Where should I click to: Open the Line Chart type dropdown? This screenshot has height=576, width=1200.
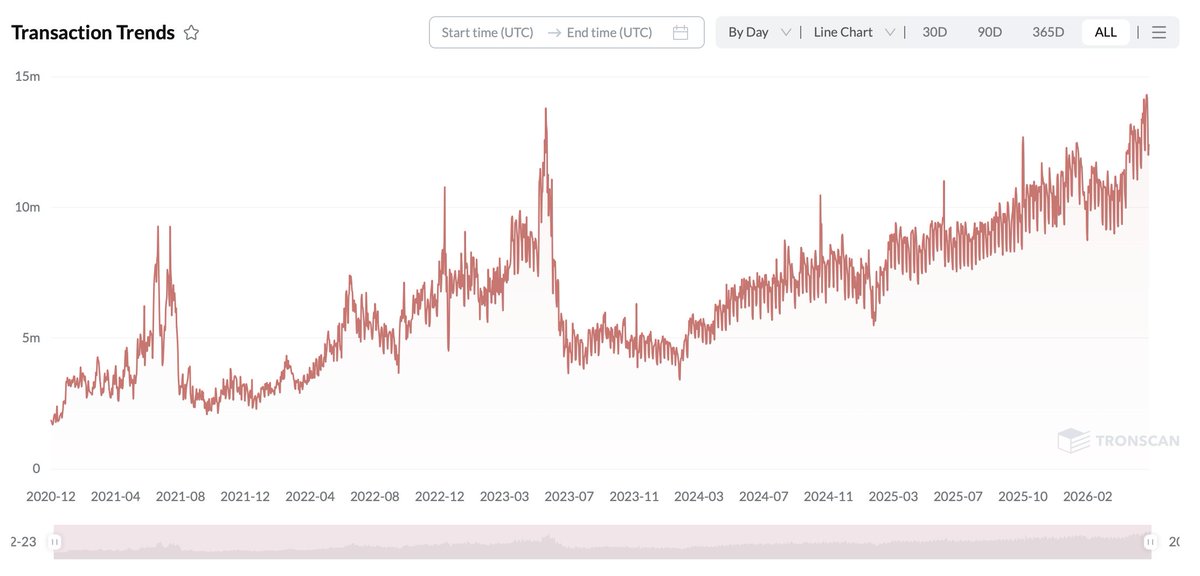[853, 32]
